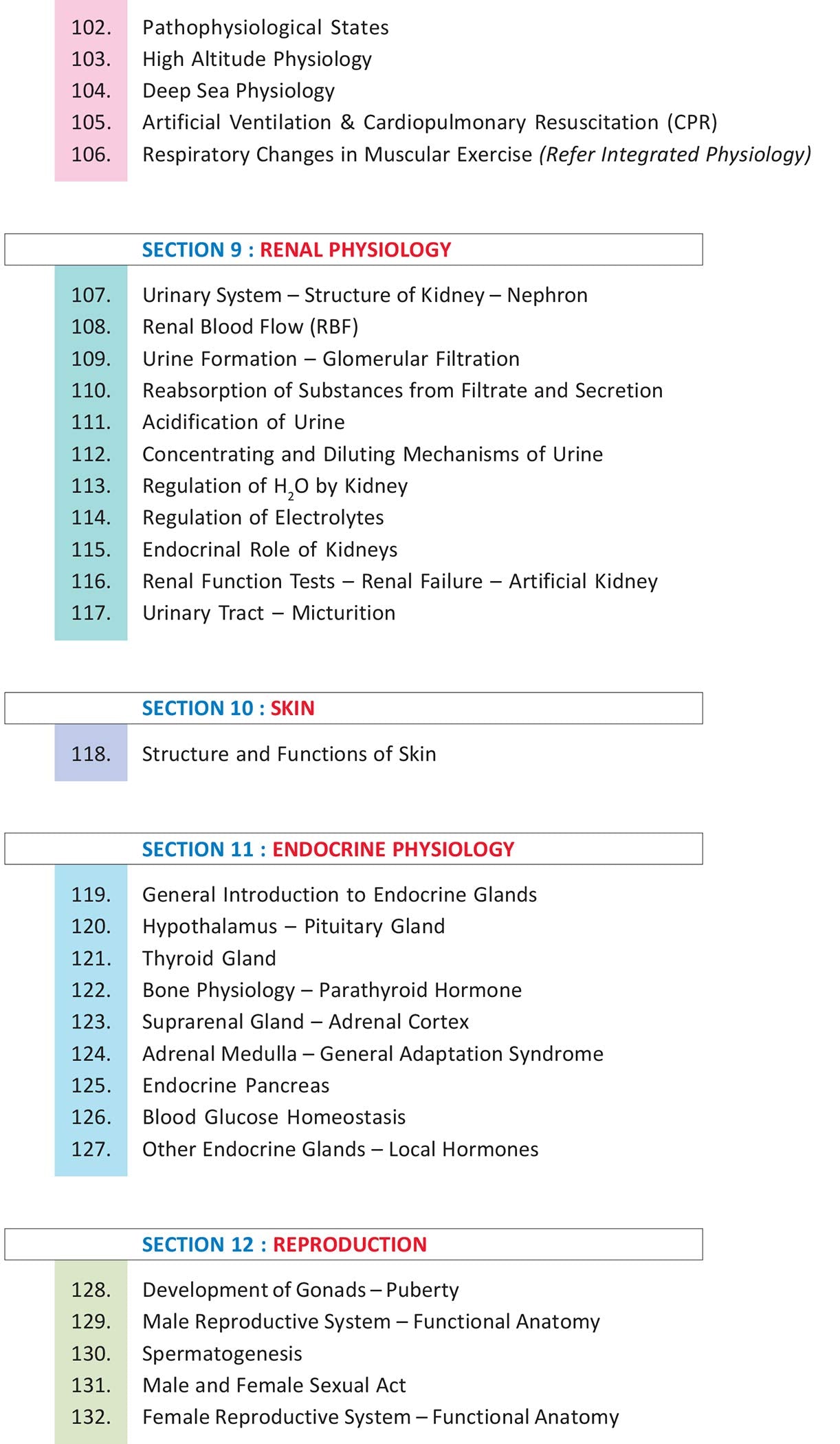Click the Thyroid Gland chapter title
Image resolution: width=840 pixels, height=1444 pixels.
[209, 959]
